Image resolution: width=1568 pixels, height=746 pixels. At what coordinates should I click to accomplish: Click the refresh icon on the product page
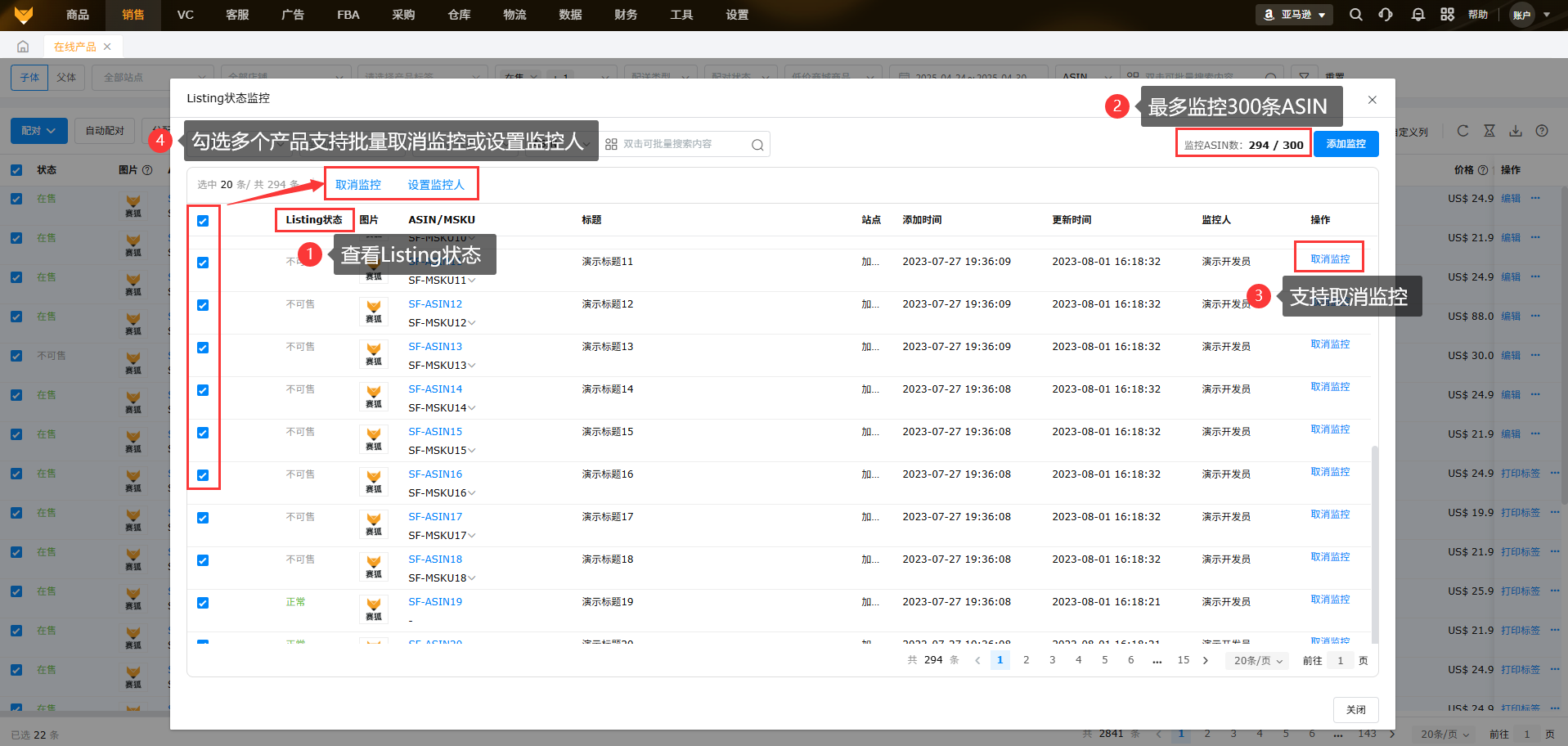tap(1463, 131)
